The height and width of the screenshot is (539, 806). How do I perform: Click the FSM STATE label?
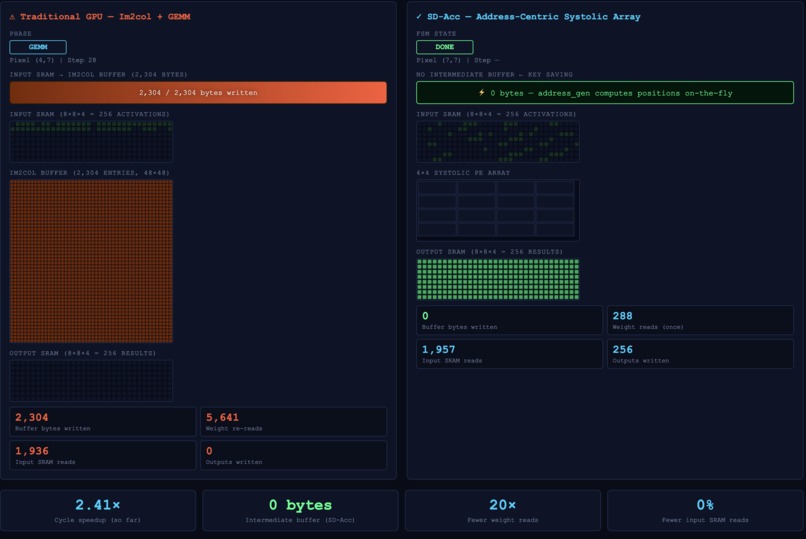436,33
